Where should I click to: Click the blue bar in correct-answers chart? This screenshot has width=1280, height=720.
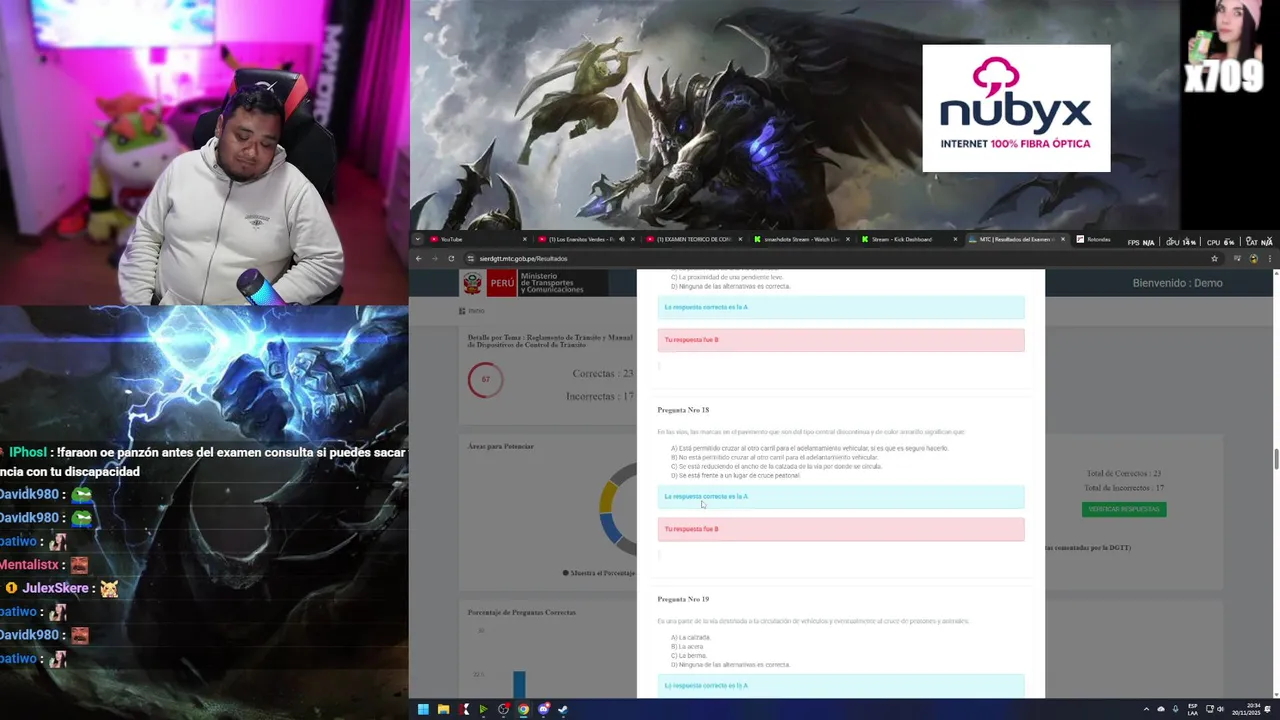(x=519, y=684)
